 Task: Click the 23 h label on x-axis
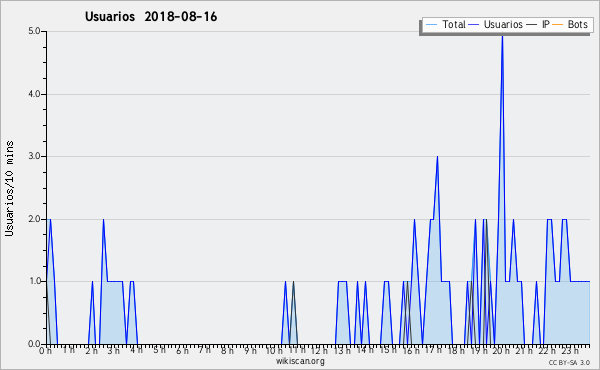[570, 350]
